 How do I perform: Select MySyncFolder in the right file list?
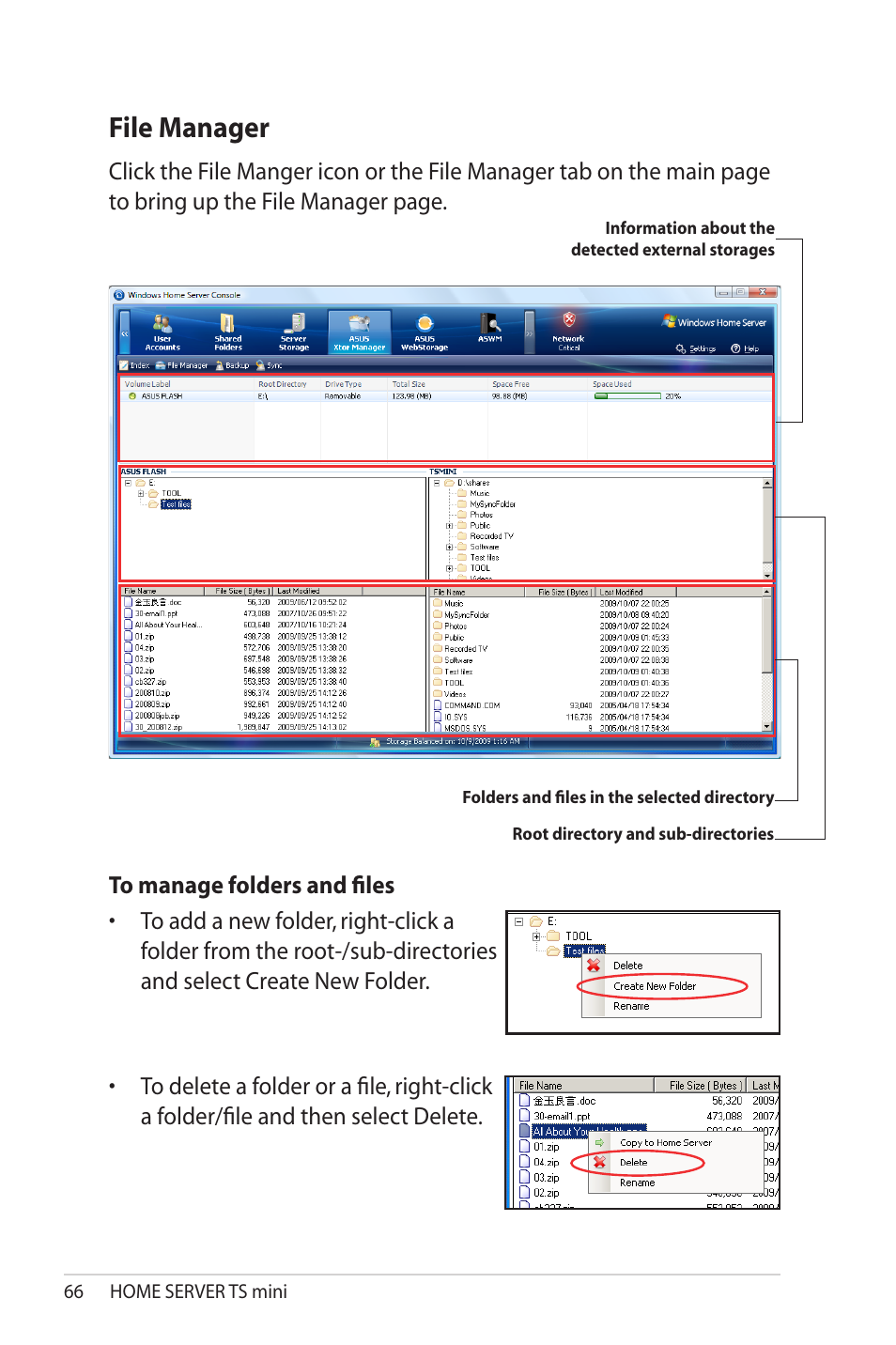tap(467, 615)
